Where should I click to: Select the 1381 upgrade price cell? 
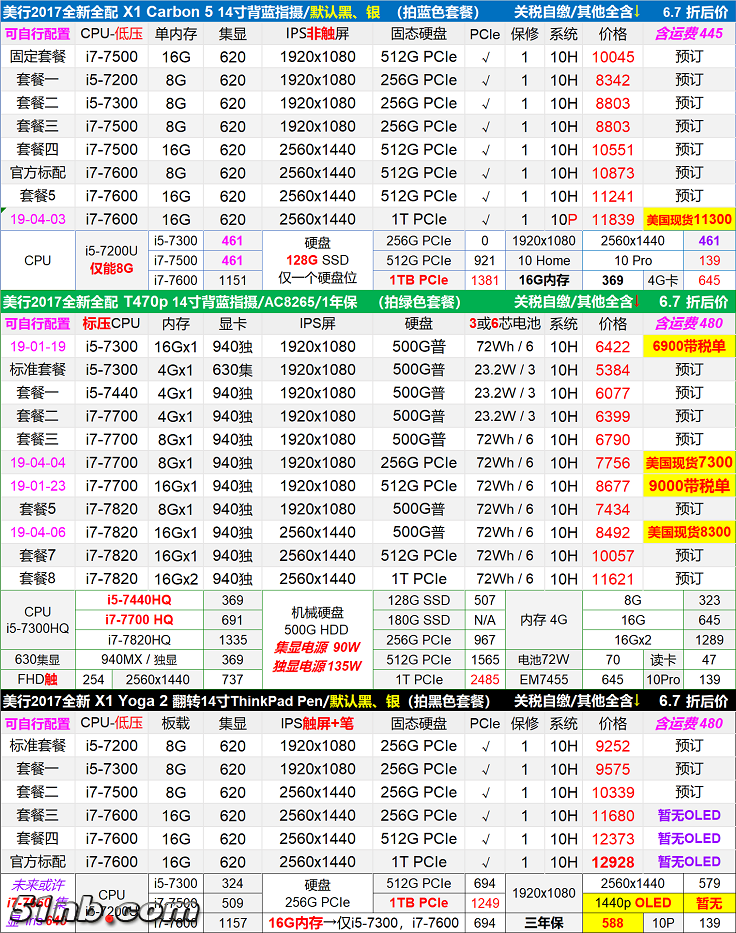coord(484,280)
